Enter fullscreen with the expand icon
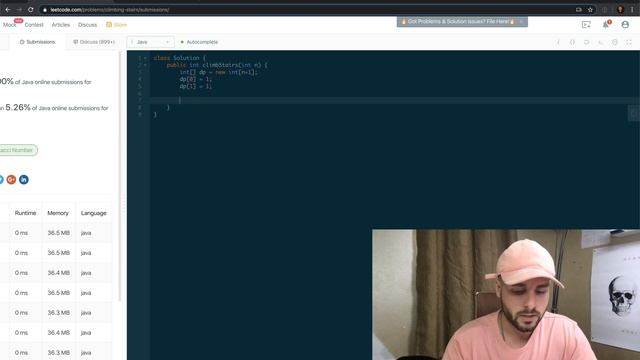Screen dimensions: 640x360 coord(629,42)
